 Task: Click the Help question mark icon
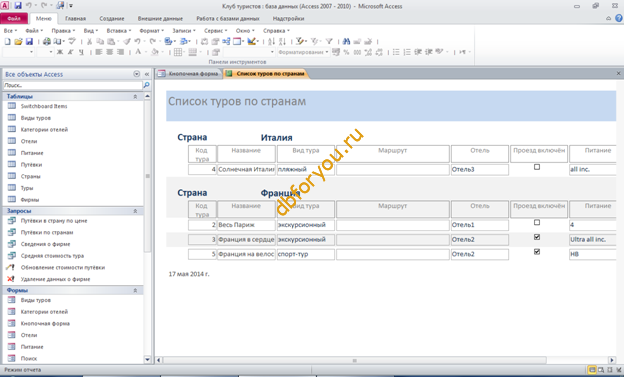(x=619, y=18)
